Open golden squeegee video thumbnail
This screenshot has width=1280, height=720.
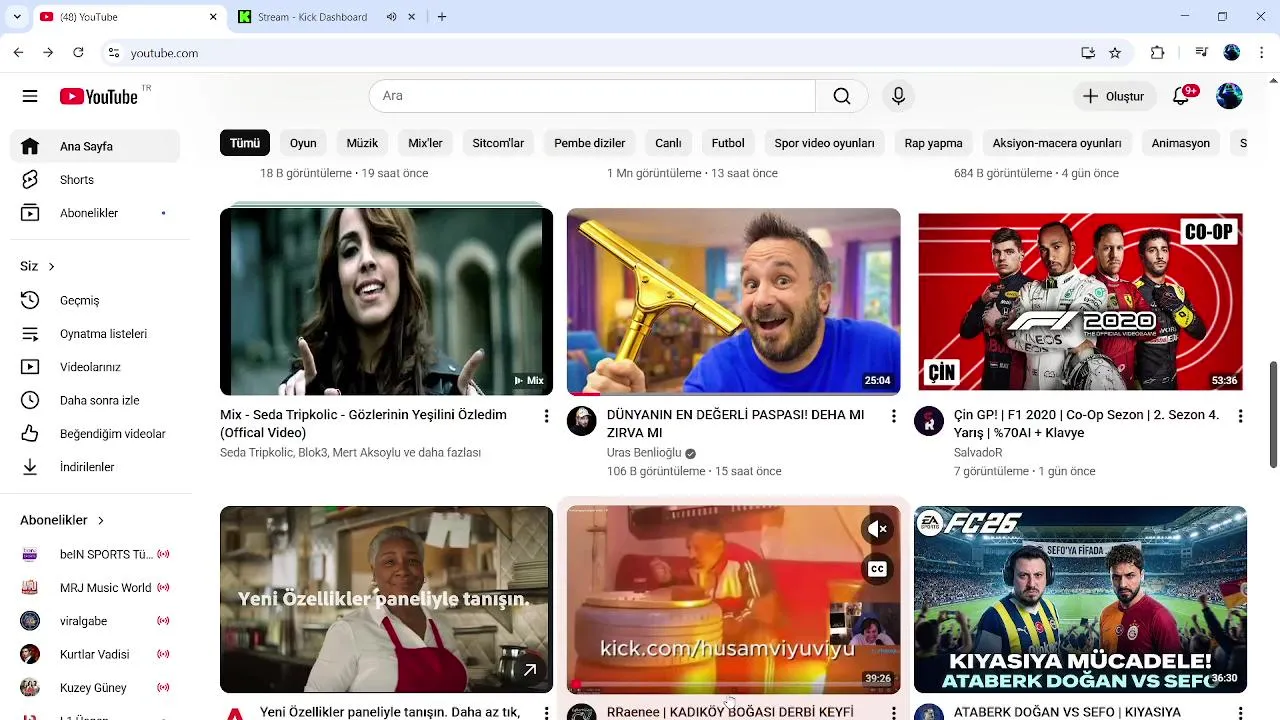coord(733,301)
